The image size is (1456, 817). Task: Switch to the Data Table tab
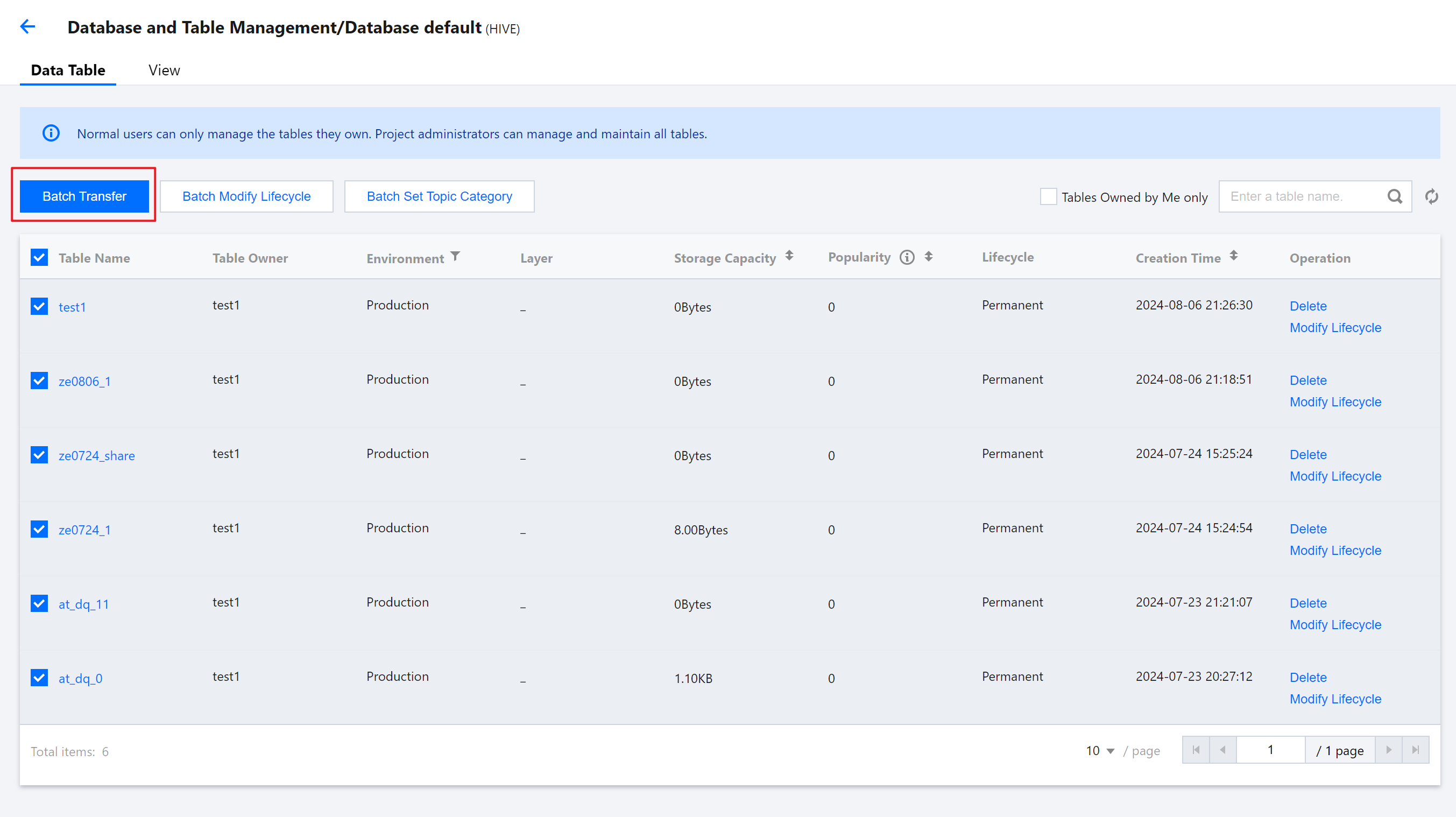(68, 70)
